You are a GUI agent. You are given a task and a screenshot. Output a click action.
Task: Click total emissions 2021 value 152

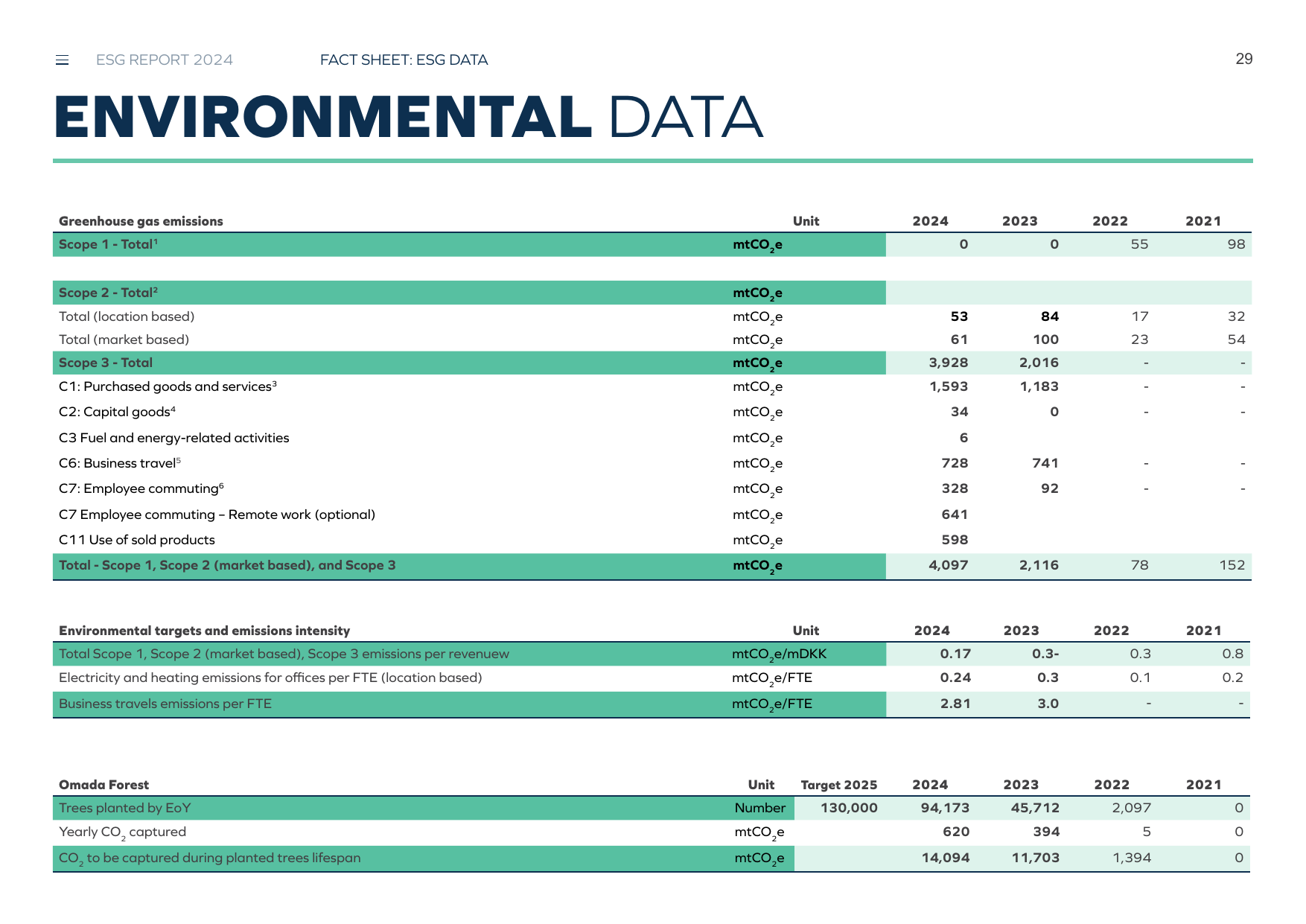[1232, 565]
